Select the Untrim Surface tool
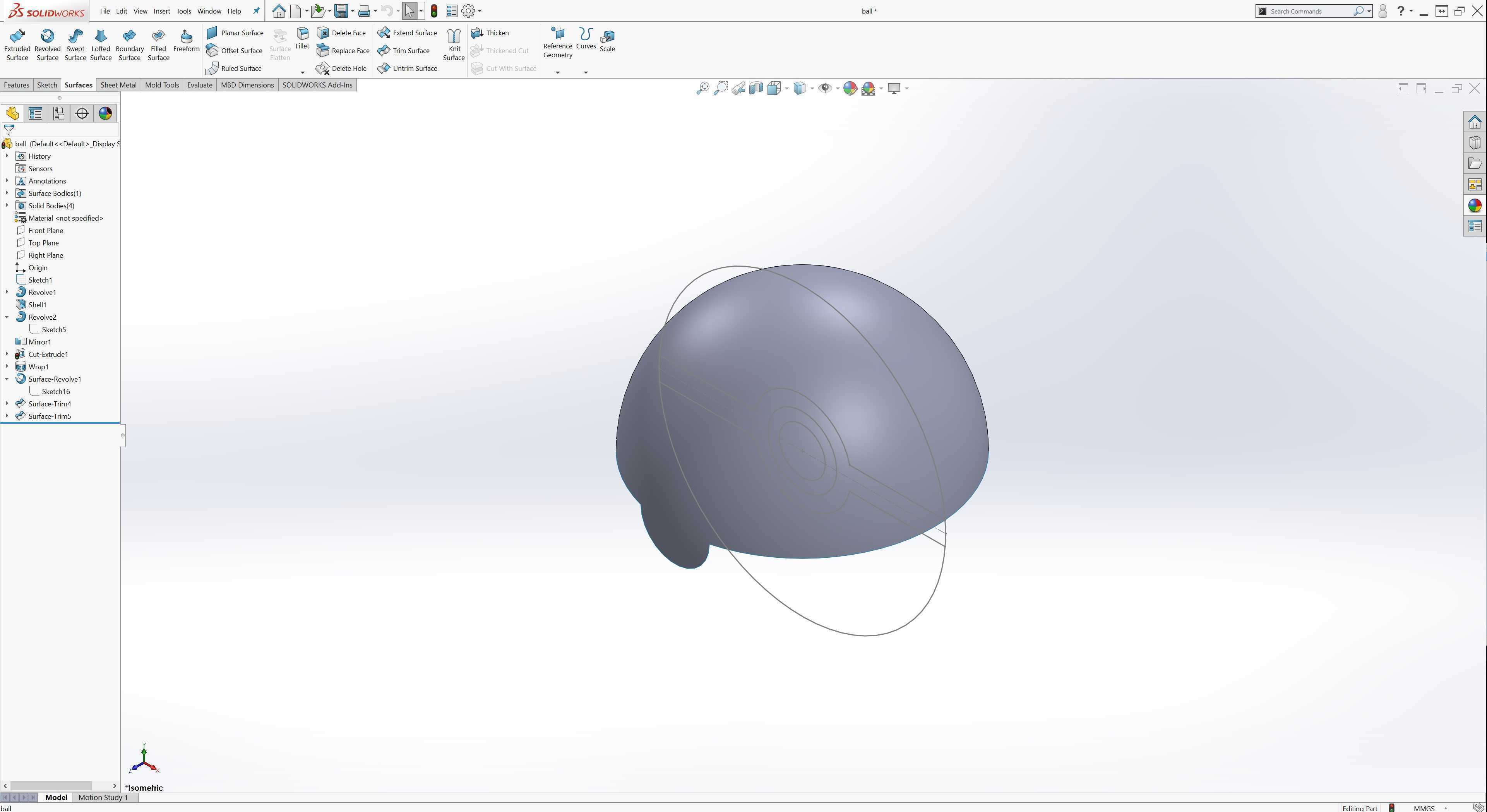 tap(407, 69)
